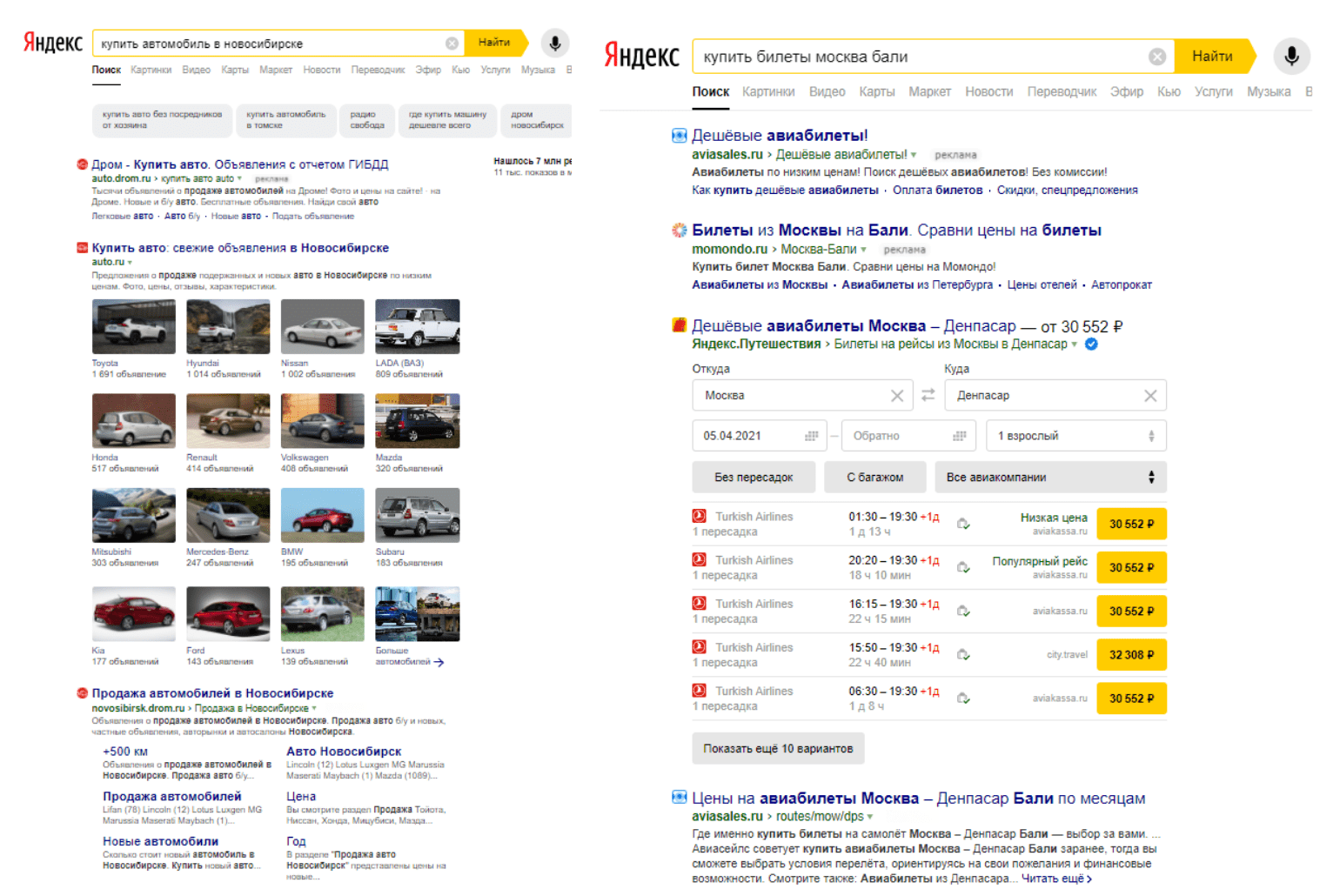Image resolution: width=1340 pixels, height=896 pixels.
Task: Clear the query 'купить билеты москва бали'
Action: 1156,57
